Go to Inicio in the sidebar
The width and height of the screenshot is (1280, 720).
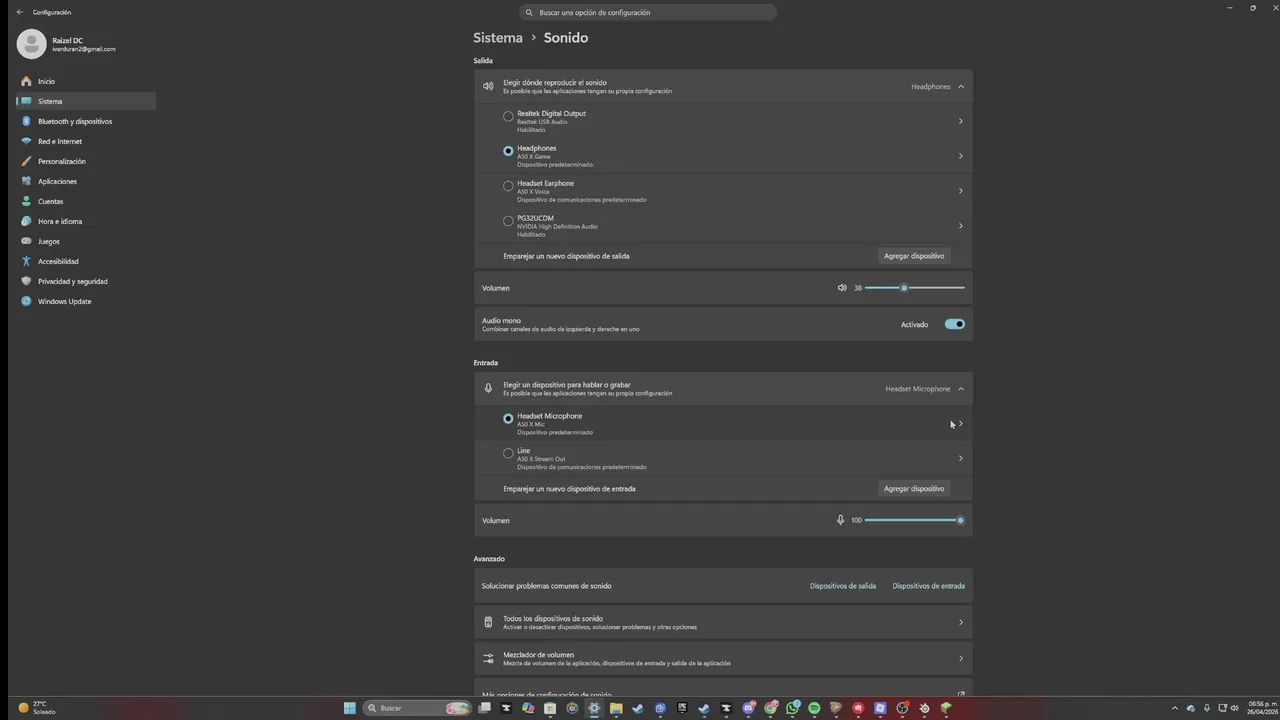pos(86,81)
